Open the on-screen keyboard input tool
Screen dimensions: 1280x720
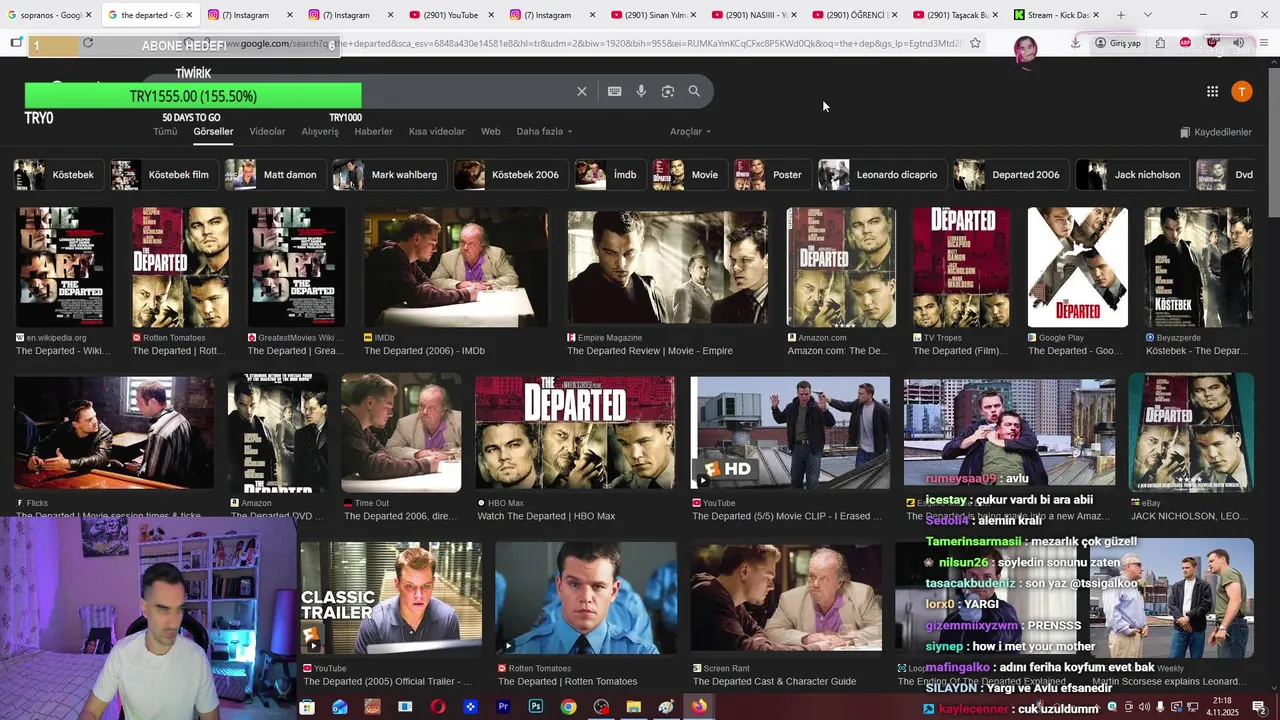(x=615, y=91)
